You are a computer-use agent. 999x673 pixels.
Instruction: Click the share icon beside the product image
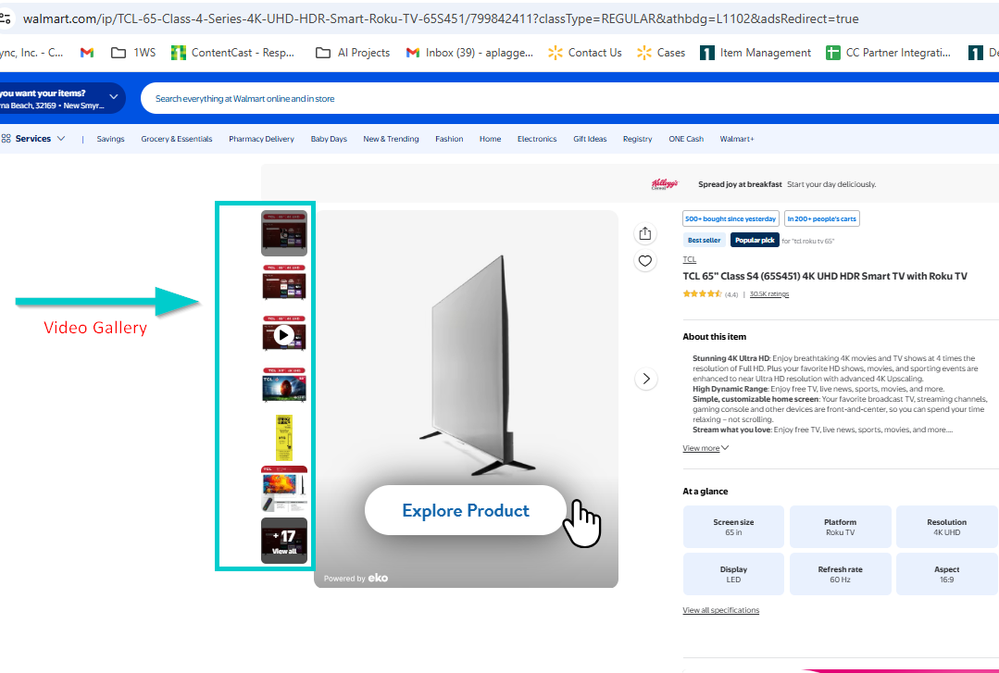coord(645,233)
